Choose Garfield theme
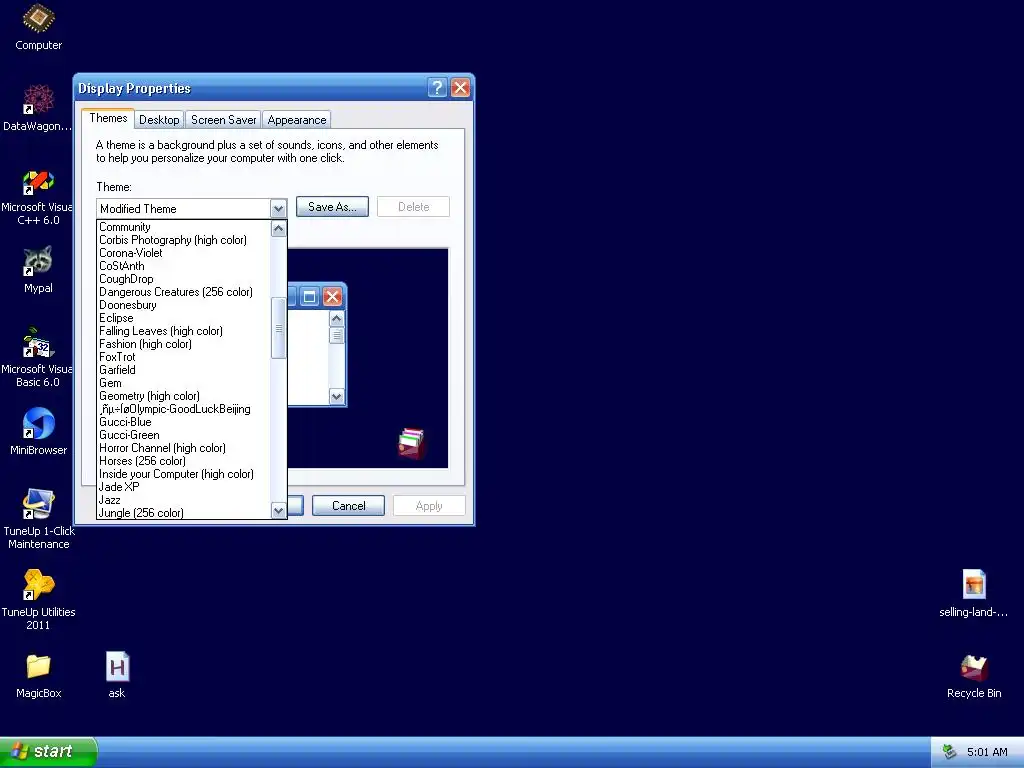The height and width of the screenshot is (768, 1024). click(x=184, y=370)
